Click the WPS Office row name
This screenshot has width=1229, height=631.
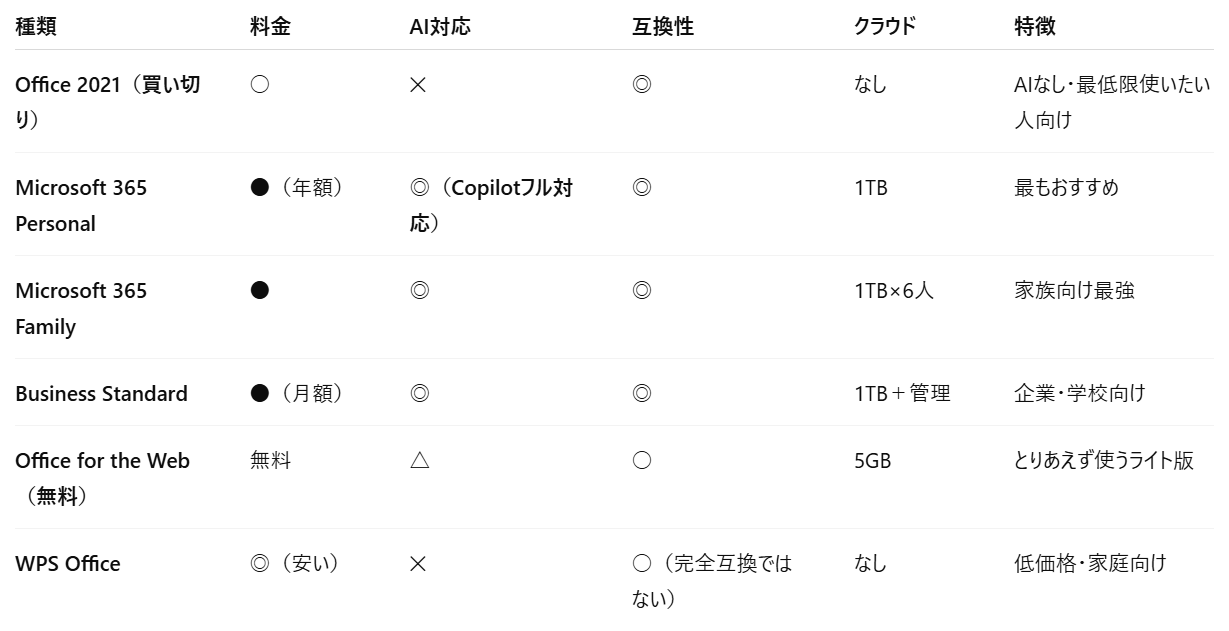(x=68, y=564)
